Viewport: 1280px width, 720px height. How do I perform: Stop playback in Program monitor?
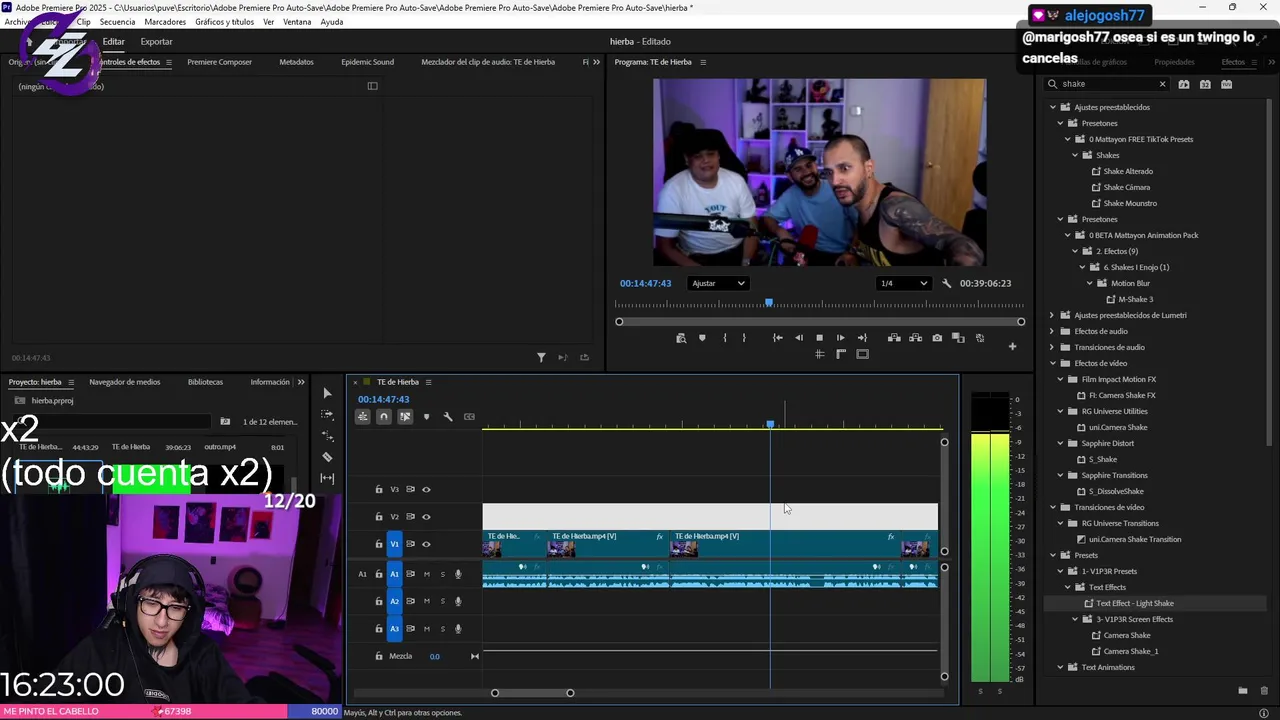click(819, 338)
